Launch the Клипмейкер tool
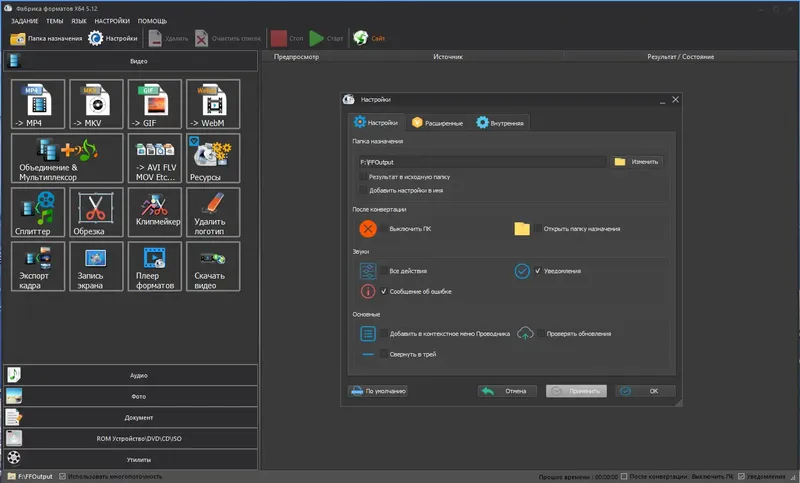This screenshot has height=483, width=800. [x=155, y=212]
